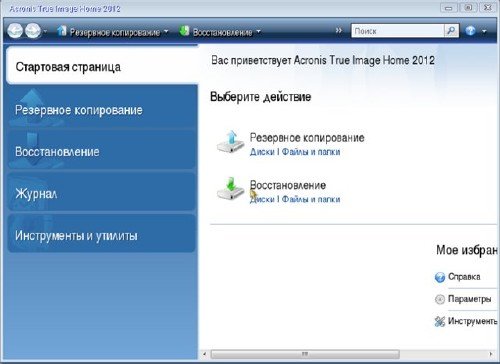This screenshot has height=364, width=500.
Task: Click the Forward navigation arrow
Action: (x=33, y=31)
